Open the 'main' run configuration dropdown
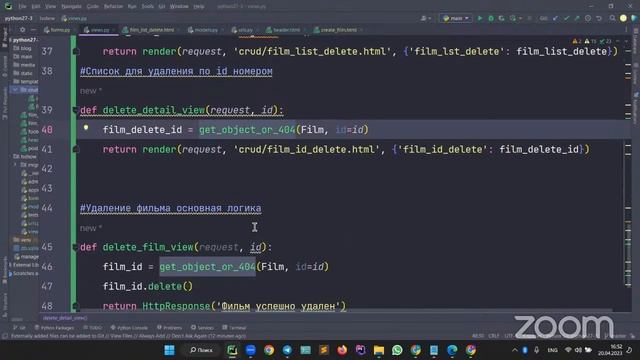640x360 pixels. pyautogui.click(x=456, y=18)
